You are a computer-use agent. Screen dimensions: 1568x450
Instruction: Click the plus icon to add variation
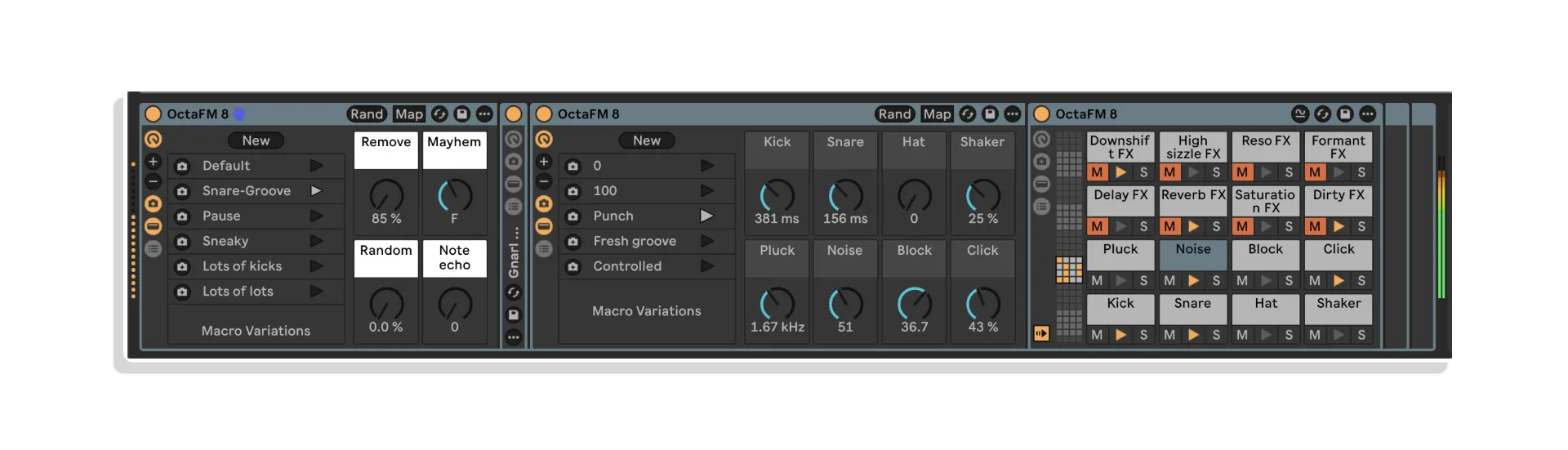click(153, 162)
